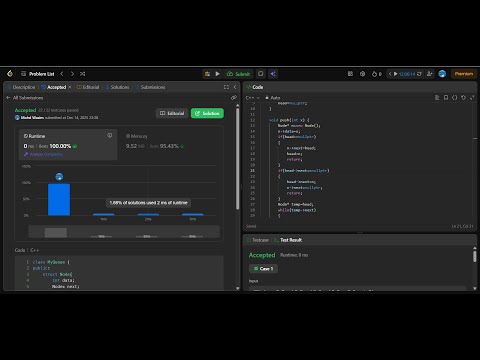
Task: Invite a collaborator with add-person icon
Action: [x=430, y=74]
